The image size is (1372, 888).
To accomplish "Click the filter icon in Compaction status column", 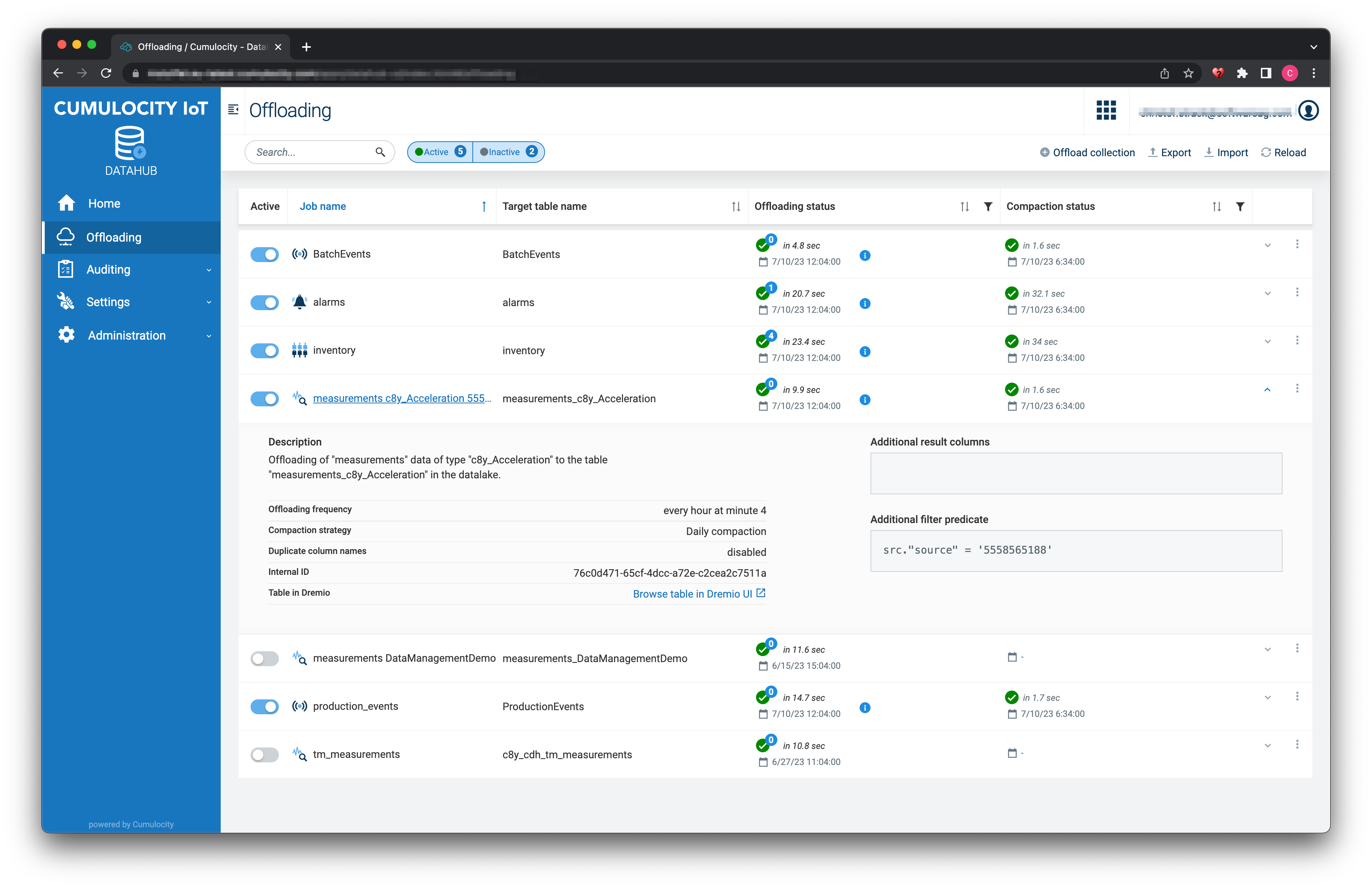I will point(1241,206).
